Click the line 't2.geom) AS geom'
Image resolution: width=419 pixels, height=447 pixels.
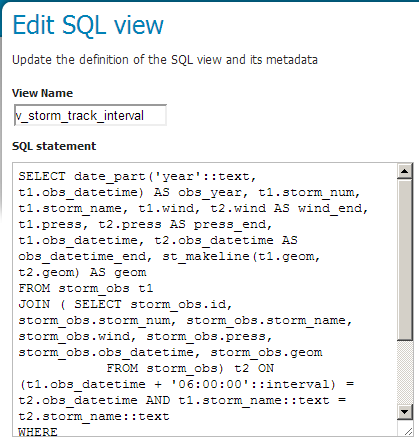coord(82,272)
